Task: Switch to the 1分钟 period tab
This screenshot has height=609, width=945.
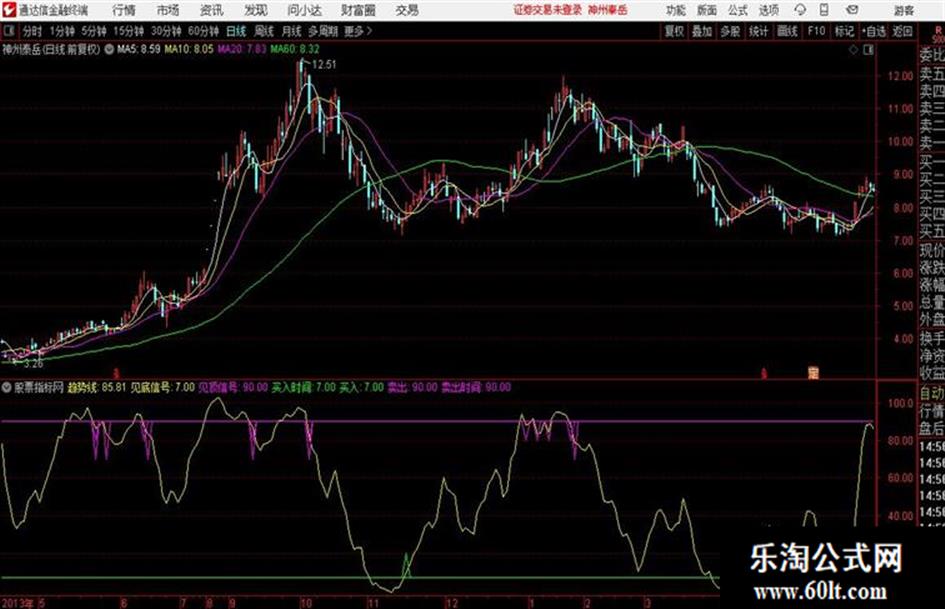Action: 62,31
